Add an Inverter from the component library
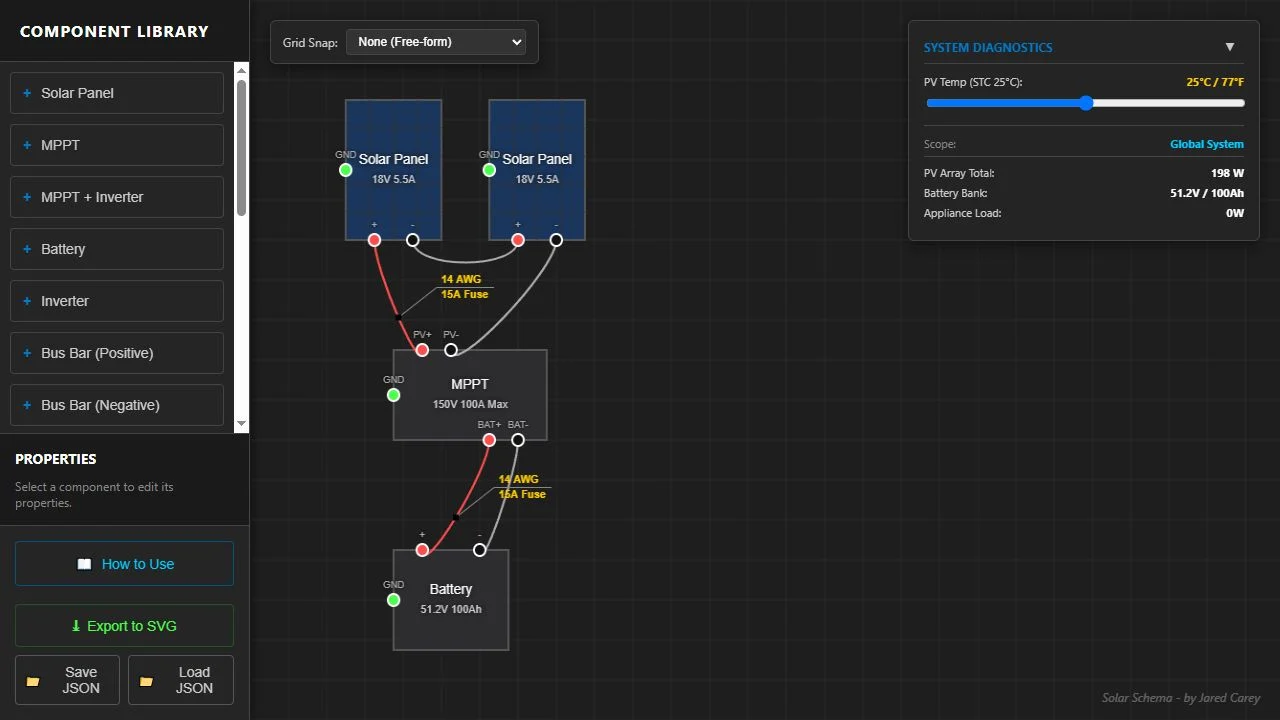 (117, 301)
